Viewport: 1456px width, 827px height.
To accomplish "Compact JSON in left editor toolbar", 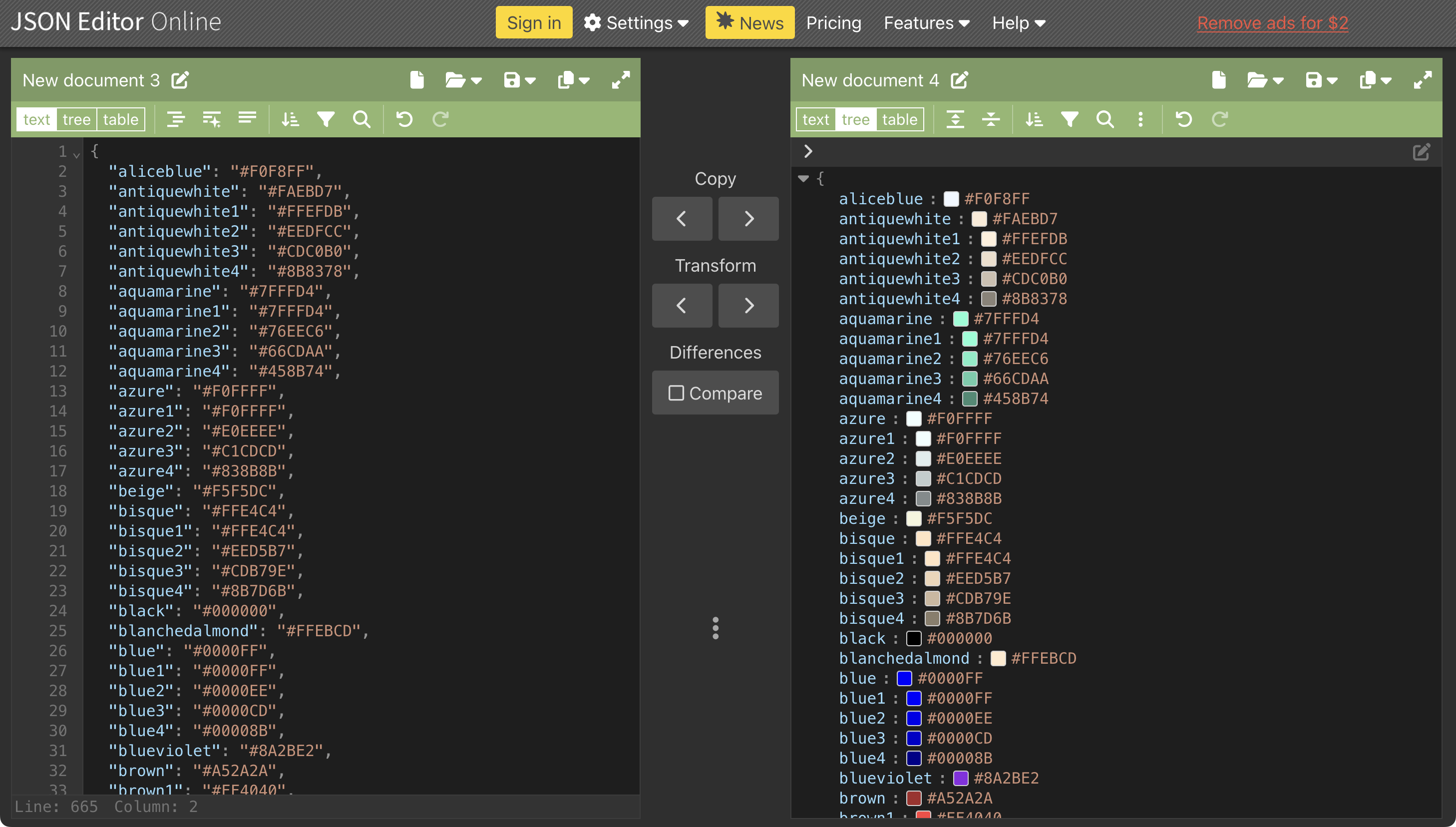I will click(x=248, y=119).
